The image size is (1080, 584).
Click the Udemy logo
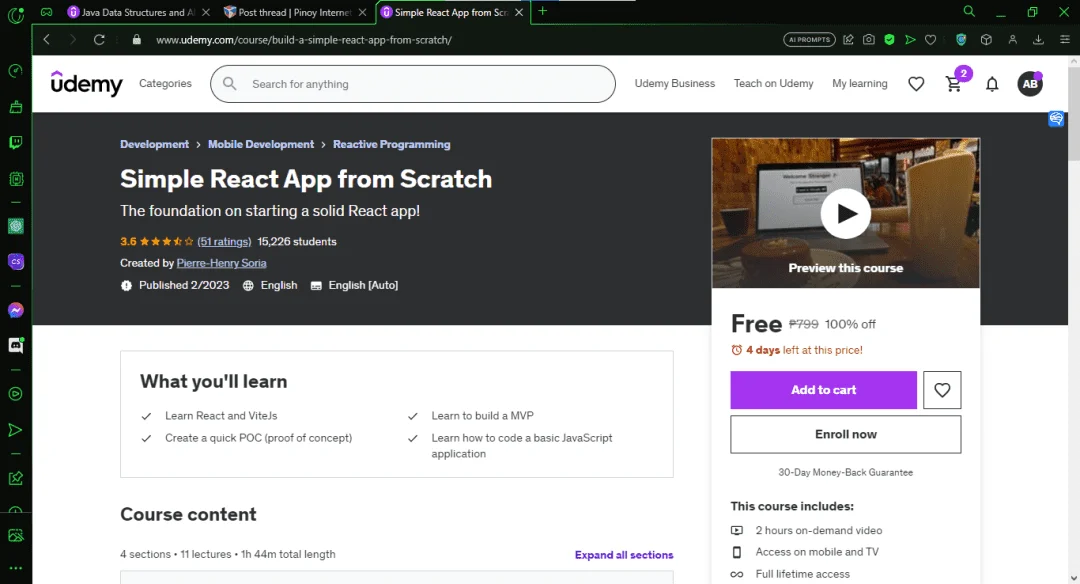point(86,83)
